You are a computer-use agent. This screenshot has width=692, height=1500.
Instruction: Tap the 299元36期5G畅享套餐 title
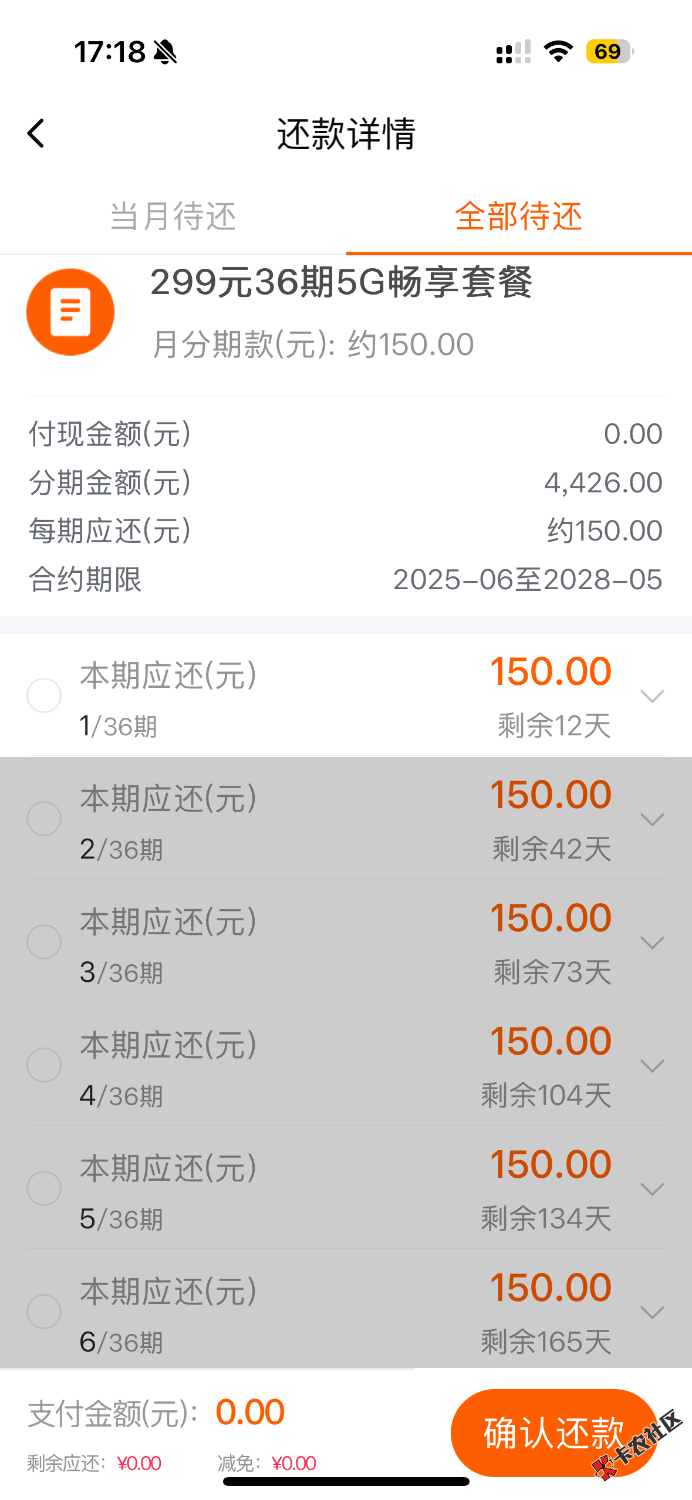pos(341,284)
